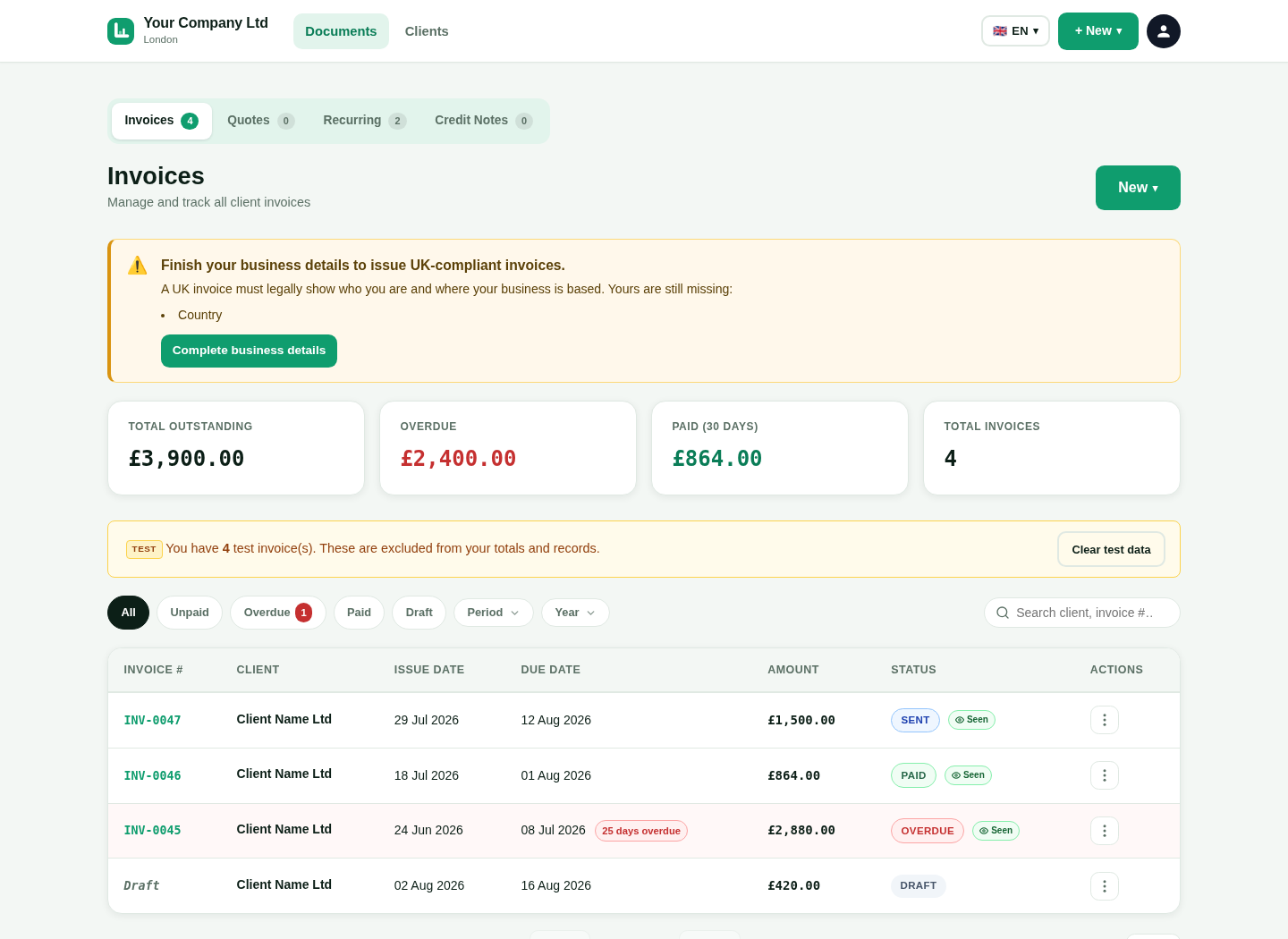Viewport: 1288px width, 939px height.
Task: Switch to the Invoices tab
Action: [x=162, y=121]
